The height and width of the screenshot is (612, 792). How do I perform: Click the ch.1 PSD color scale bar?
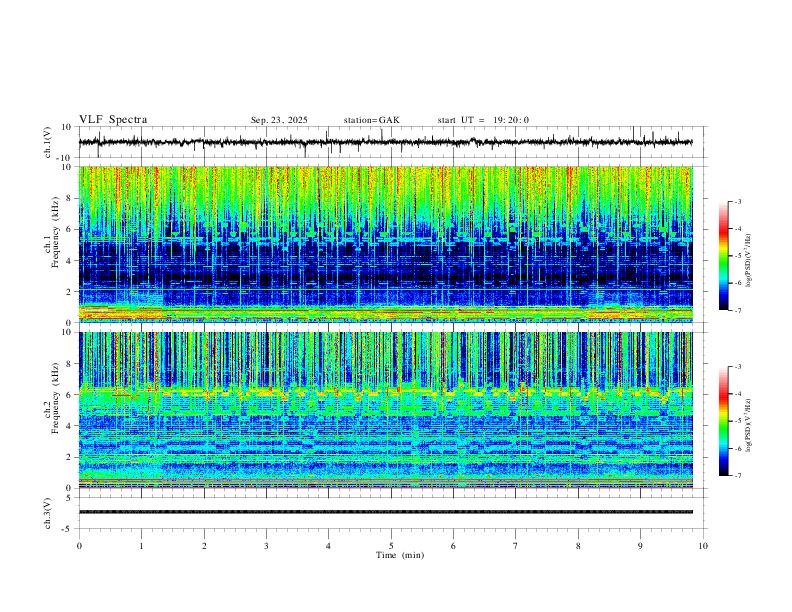click(724, 255)
